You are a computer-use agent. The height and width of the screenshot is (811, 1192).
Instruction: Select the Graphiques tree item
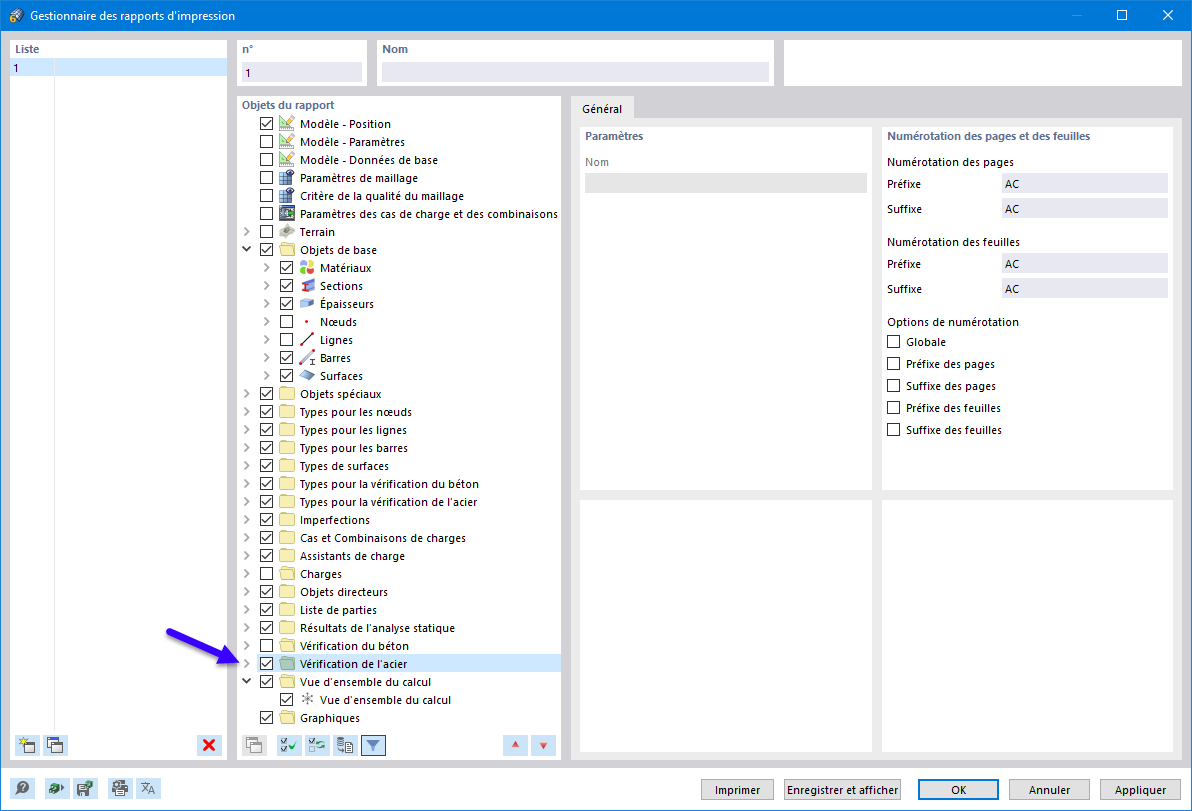(x=330, y=718)
